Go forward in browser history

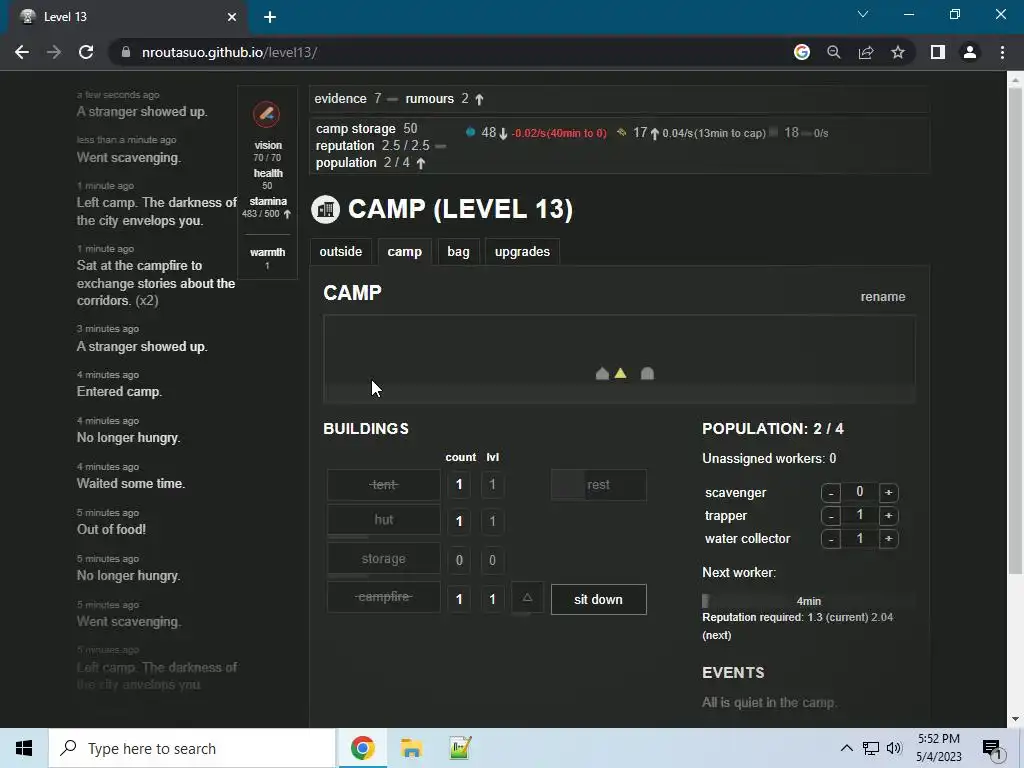54,52
